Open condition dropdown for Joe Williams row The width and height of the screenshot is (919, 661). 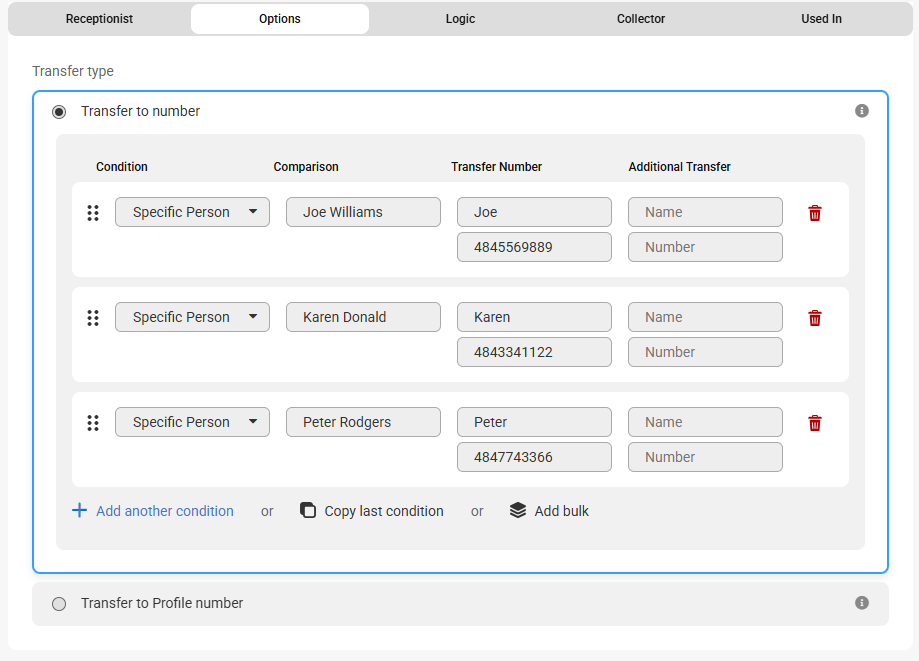click(192, 212)
